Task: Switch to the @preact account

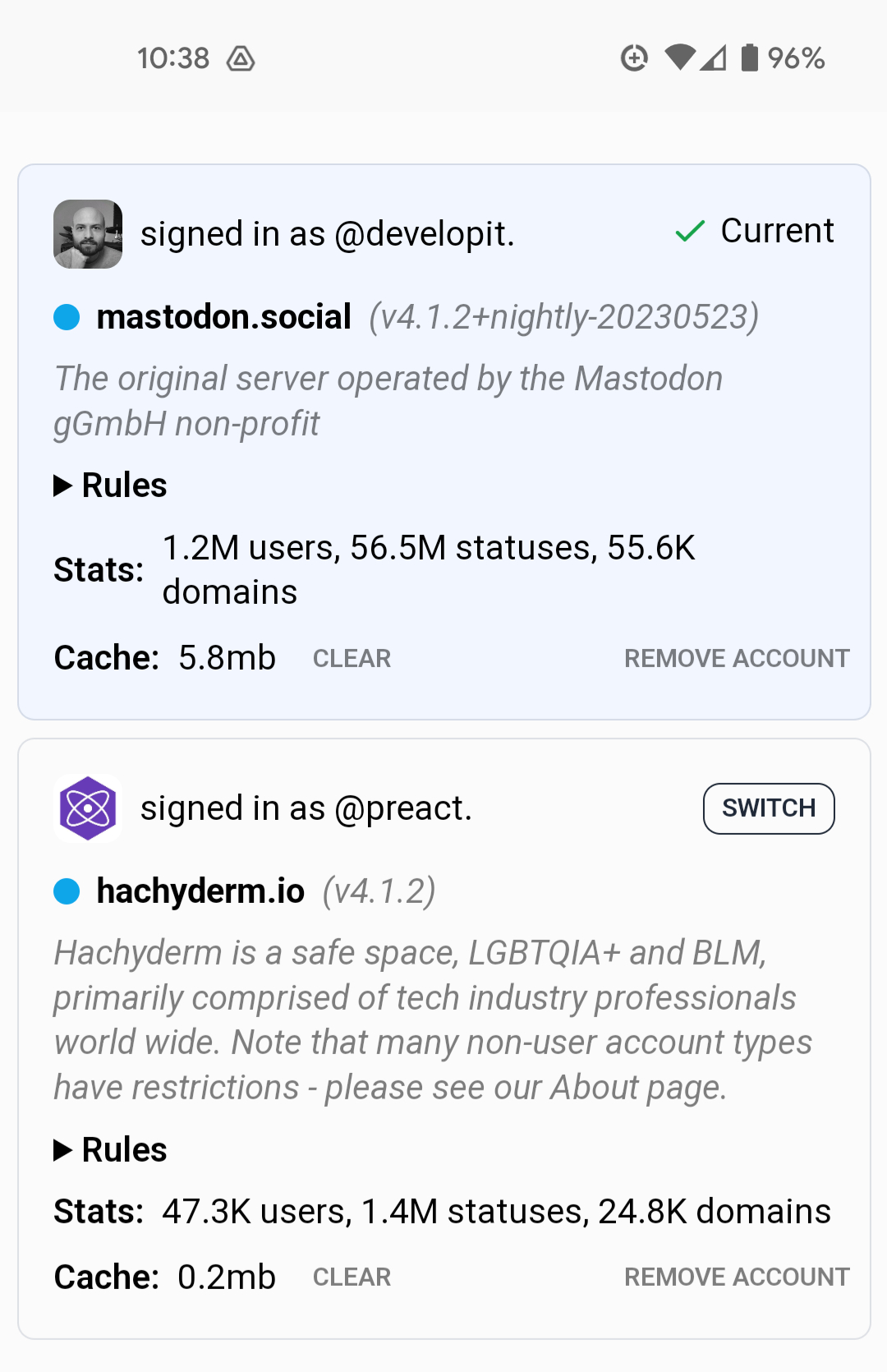Action: tap(769, 808)
